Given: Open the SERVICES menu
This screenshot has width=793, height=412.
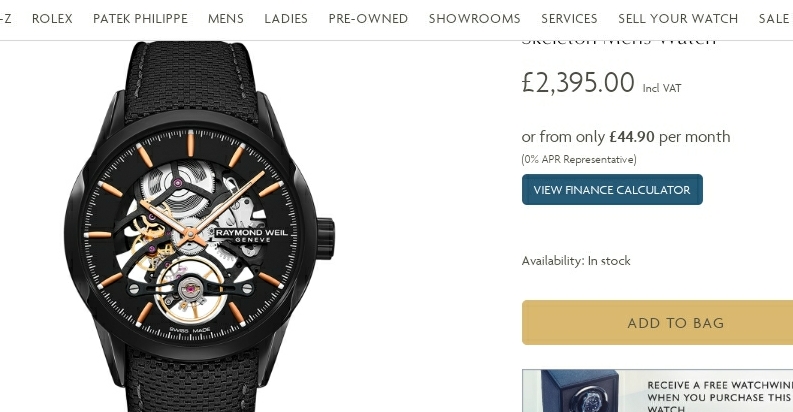Looking at the screenshot, I should pyautogui.click(x=569, y=19).
